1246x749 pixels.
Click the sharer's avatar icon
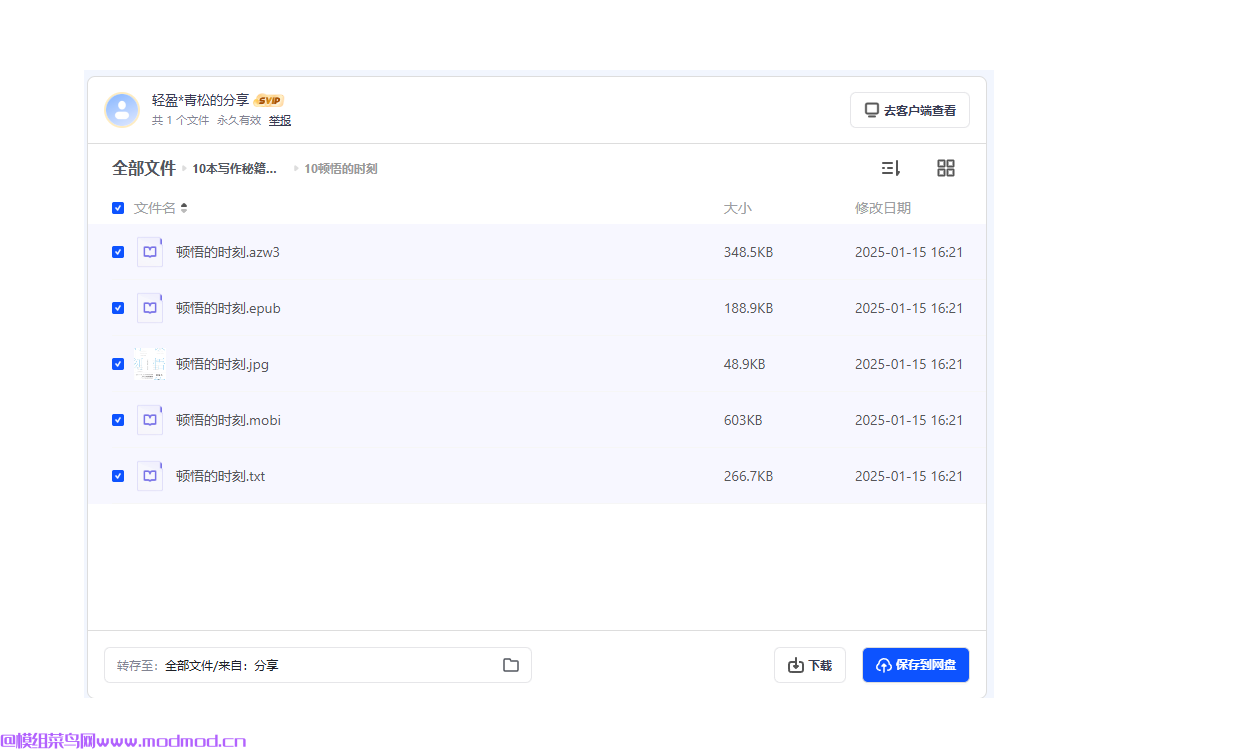pos(122,110)
